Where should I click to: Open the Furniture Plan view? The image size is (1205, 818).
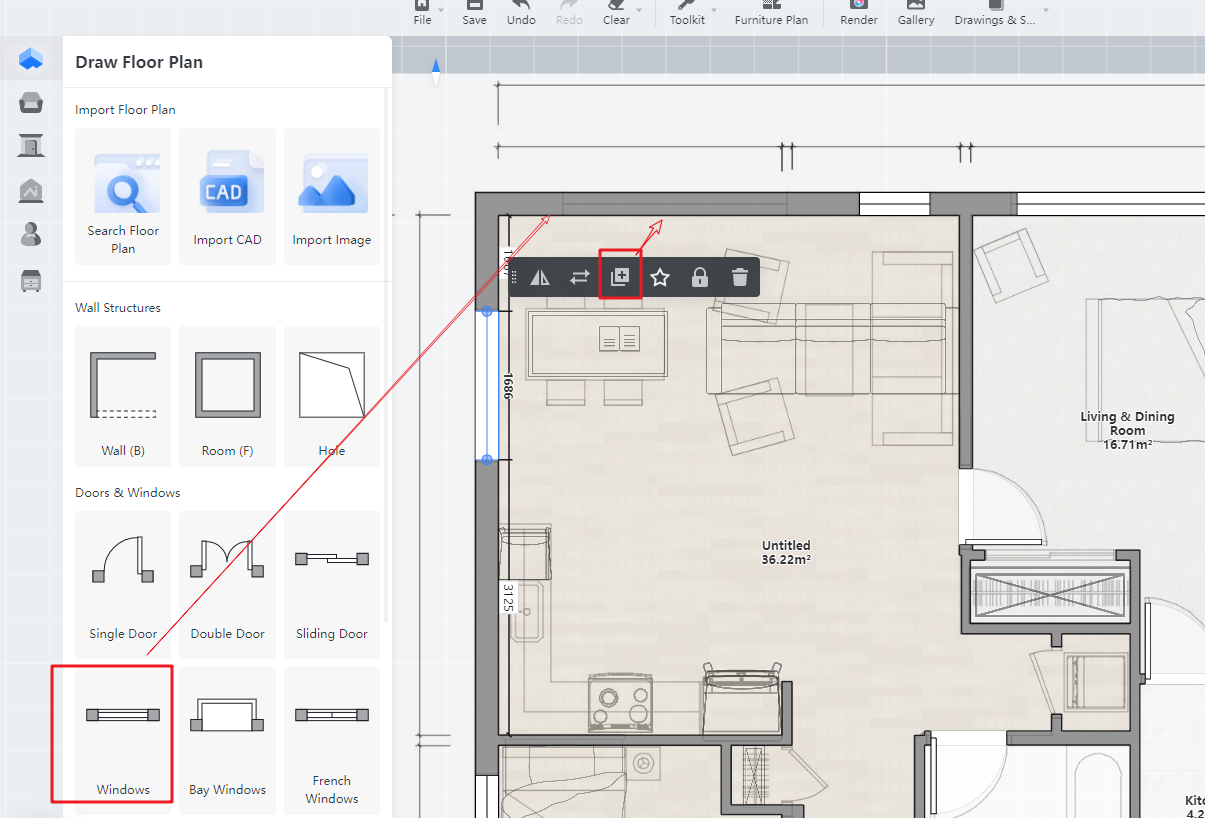(771, 13)
